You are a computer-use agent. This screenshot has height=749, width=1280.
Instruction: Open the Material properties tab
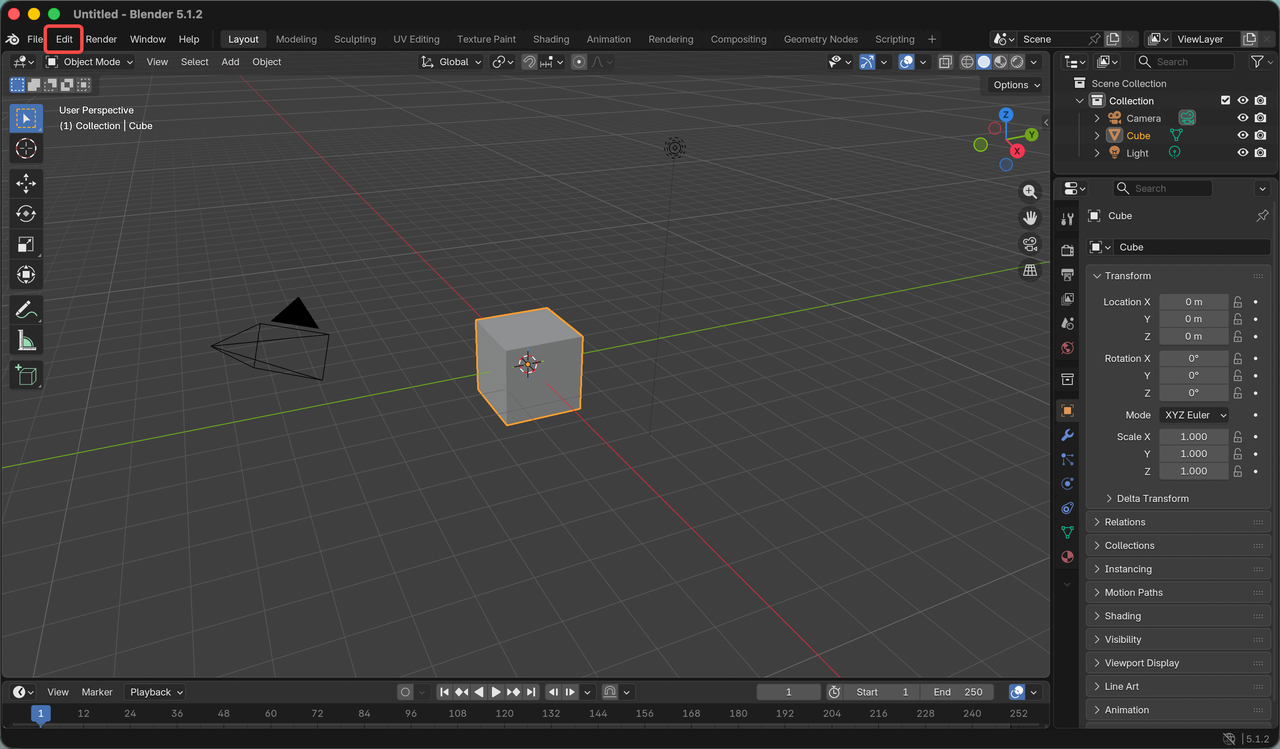point(1067,557)
